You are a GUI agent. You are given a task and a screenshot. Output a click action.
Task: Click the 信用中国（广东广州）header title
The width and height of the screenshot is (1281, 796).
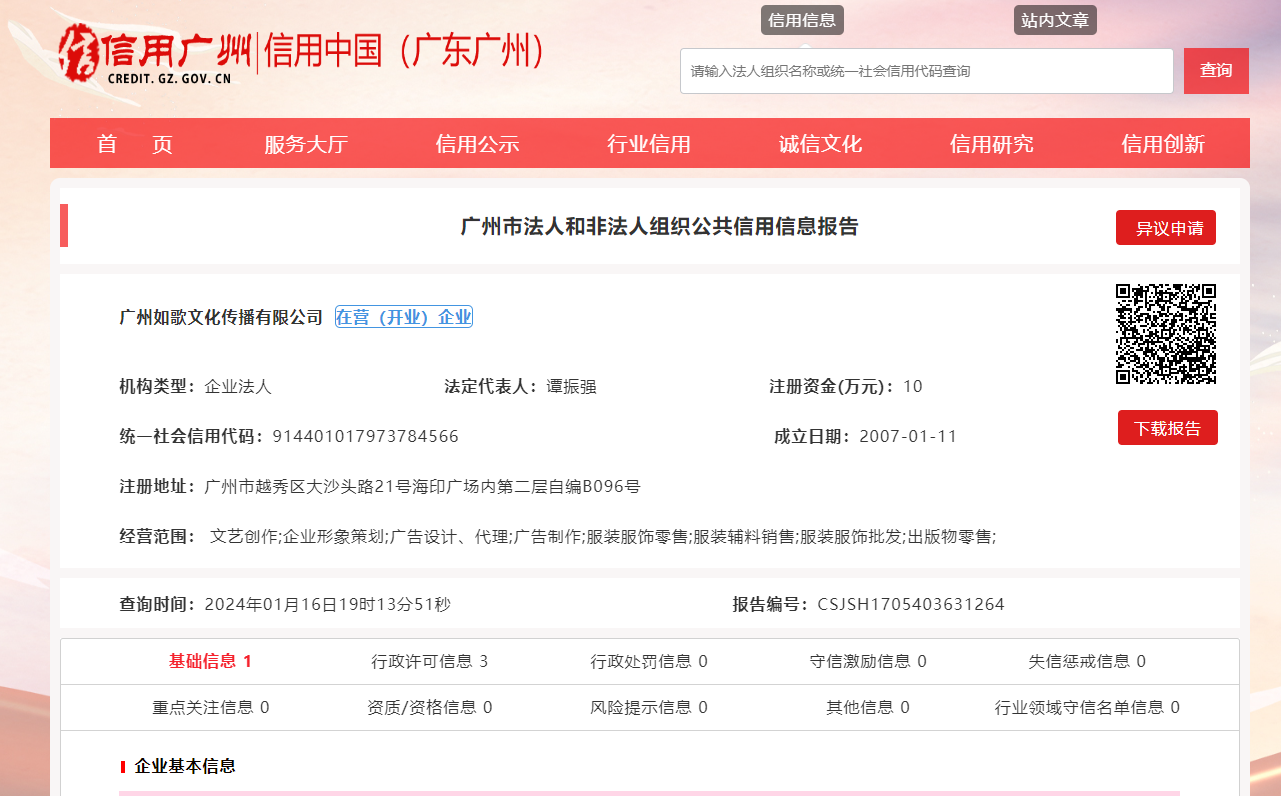pyautogui.click(x=404, y=52)
